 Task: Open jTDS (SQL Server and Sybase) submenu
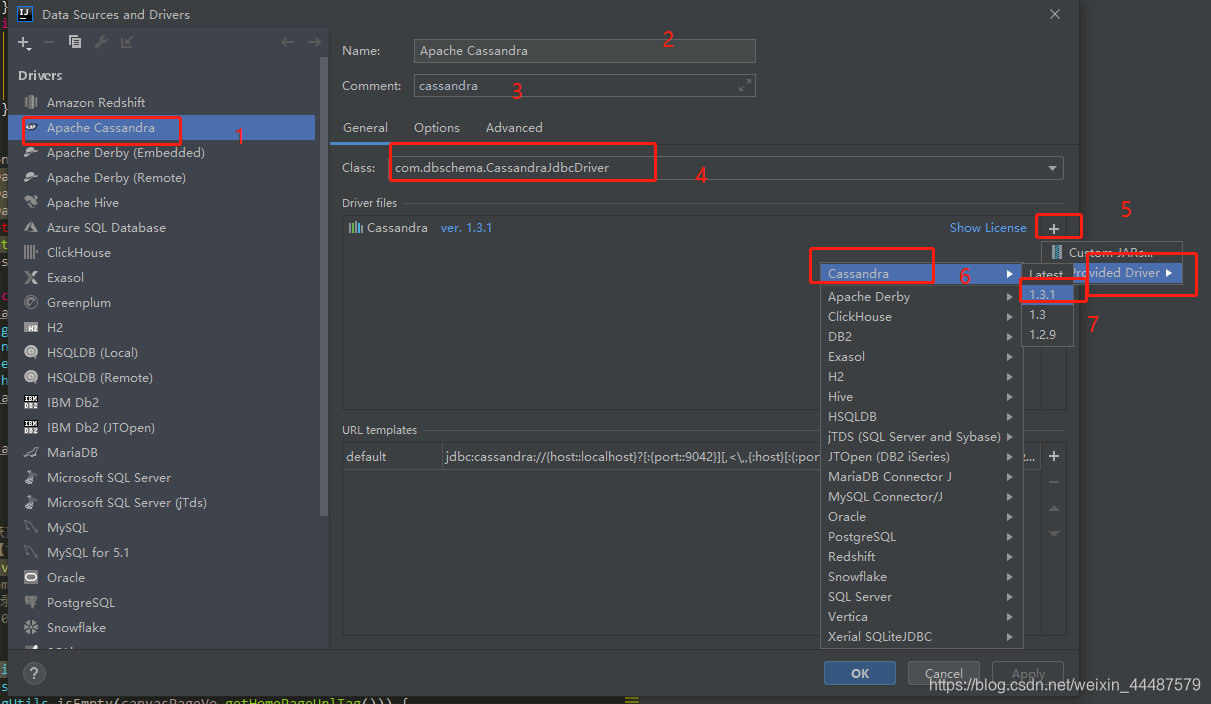coord(920,436)
